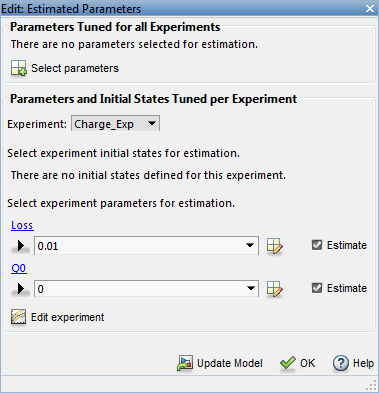Open the Q0 parameter link
The height and width of the screenshot is (393, 379).
19,268
